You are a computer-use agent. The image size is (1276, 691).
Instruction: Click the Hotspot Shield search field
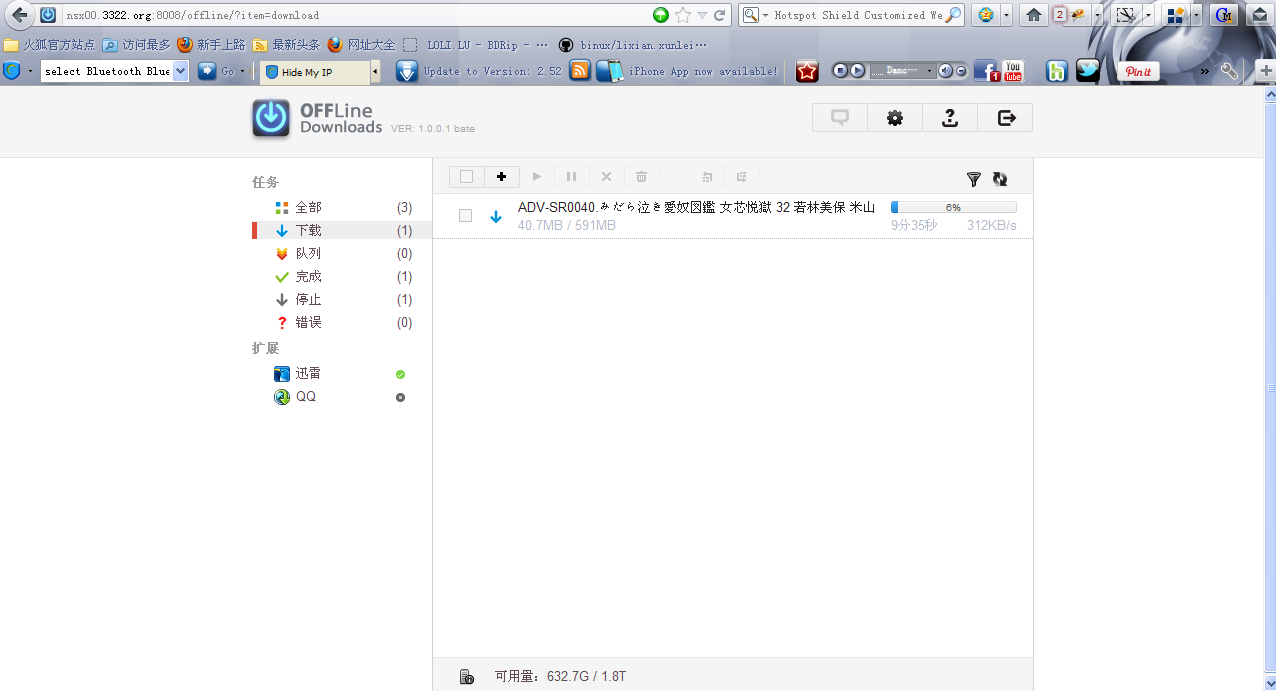858,15
